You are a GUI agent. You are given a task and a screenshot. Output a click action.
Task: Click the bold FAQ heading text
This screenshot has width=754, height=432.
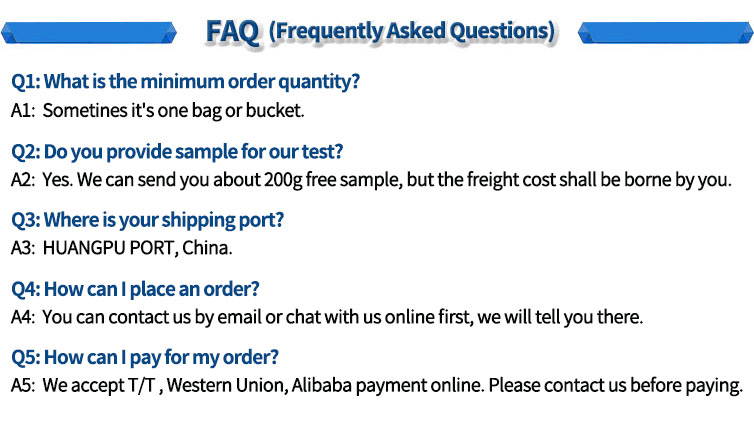(x=231, y=31)
